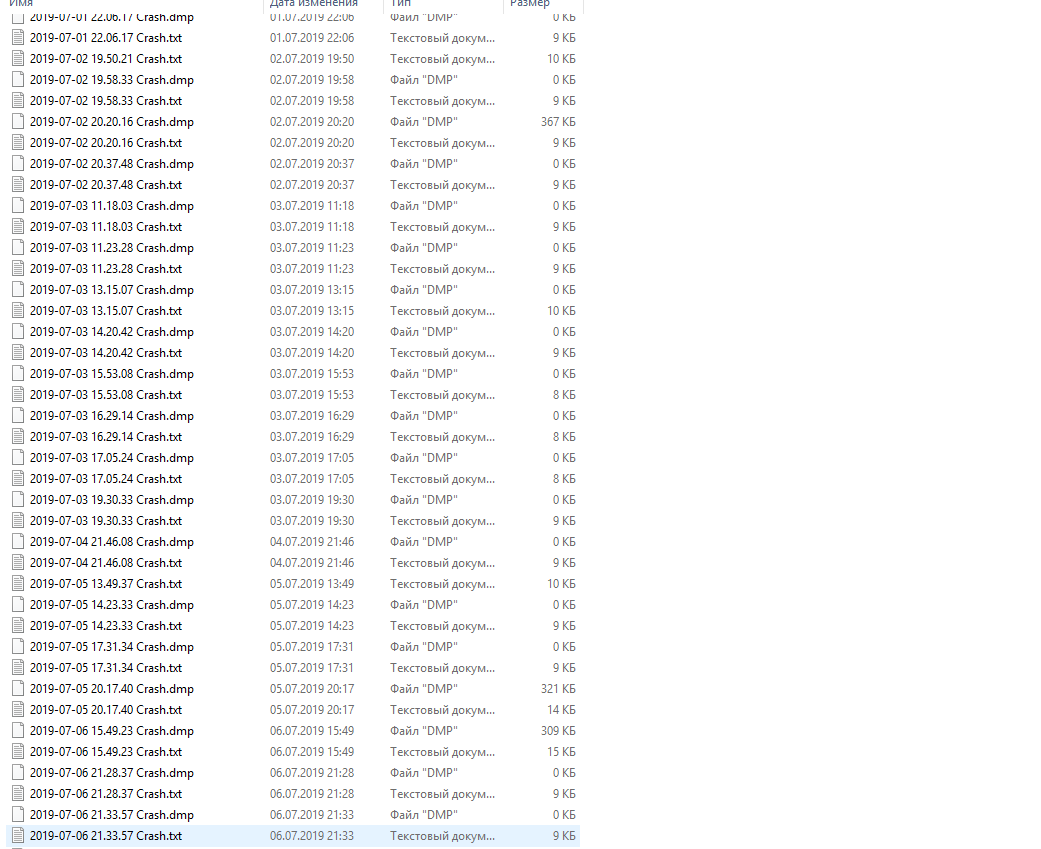The height and width of the screenshot is (849, 1041).
Task: Click the text icon for 2019-07-02 20.20.16 Crash.txt
Action: pyautogui.click(x=18, y=143)
